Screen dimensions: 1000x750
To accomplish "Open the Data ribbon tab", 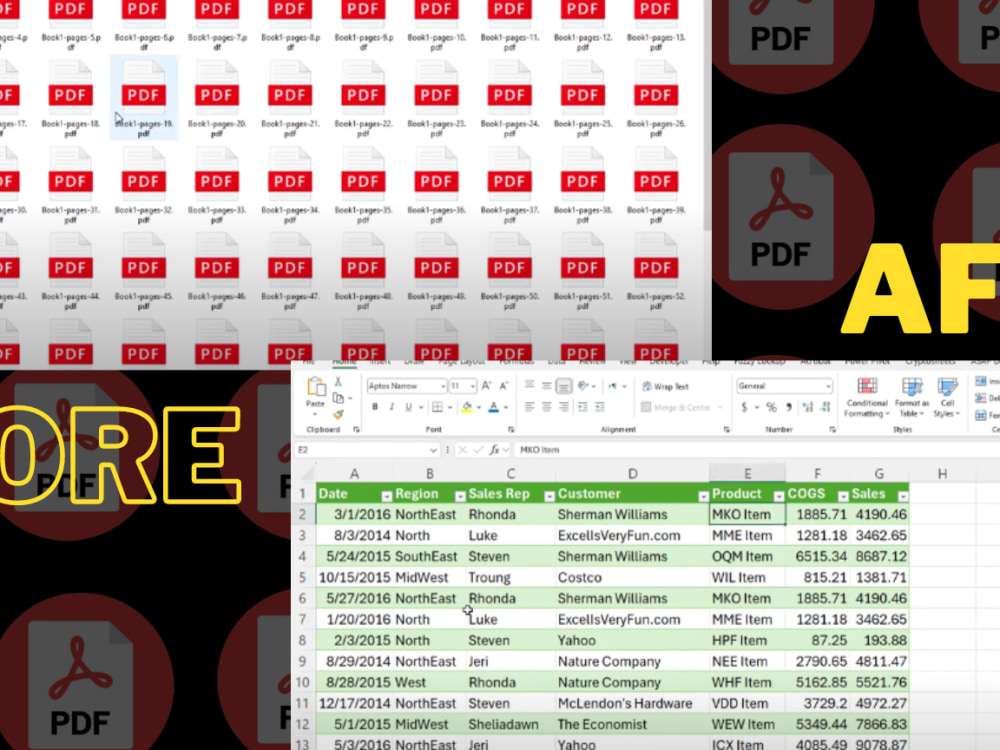I will [x=556, y=362].
